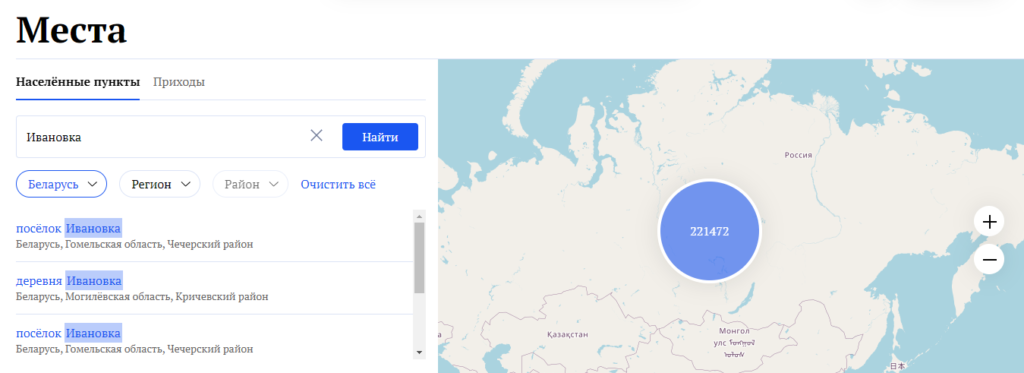The image size is (1024, 373).
Task: Click the Найти search button
Action: click(380, 137)
